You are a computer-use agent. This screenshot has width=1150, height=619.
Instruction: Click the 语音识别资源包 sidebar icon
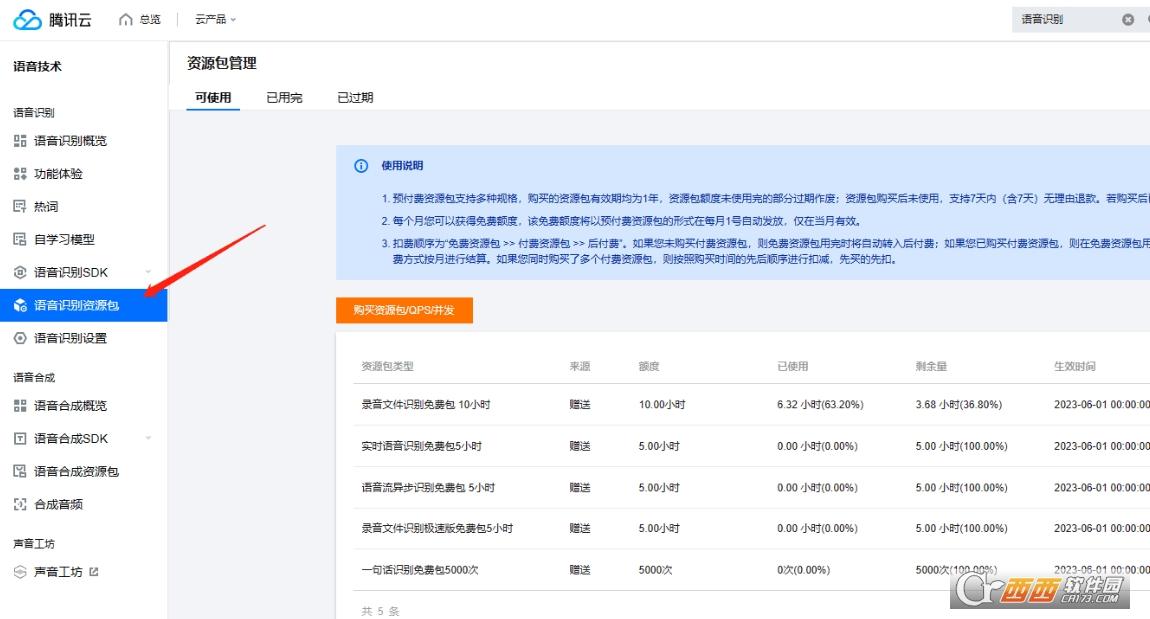click(20, 305)
